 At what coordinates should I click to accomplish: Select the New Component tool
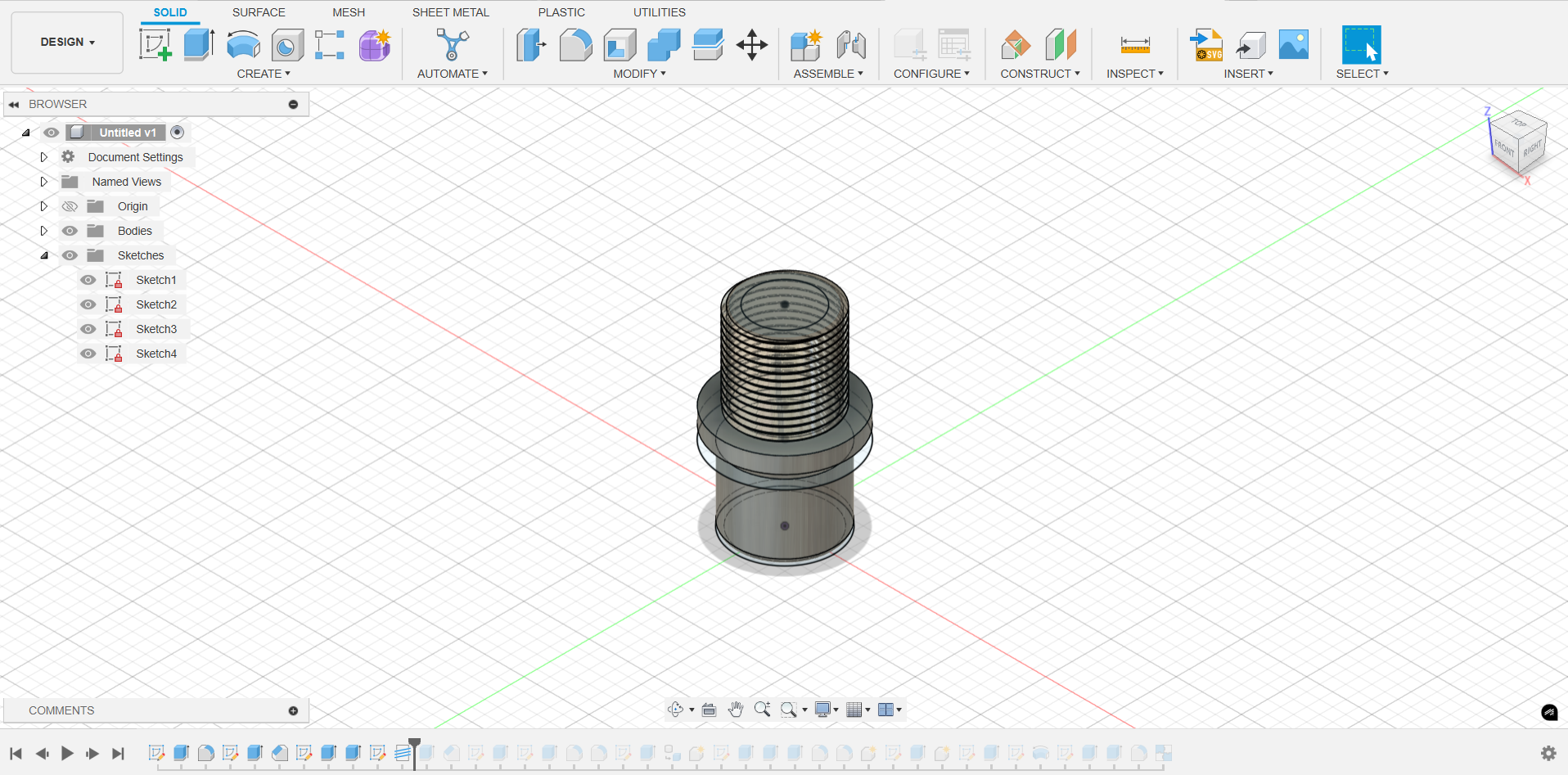[x=806, y=44]
